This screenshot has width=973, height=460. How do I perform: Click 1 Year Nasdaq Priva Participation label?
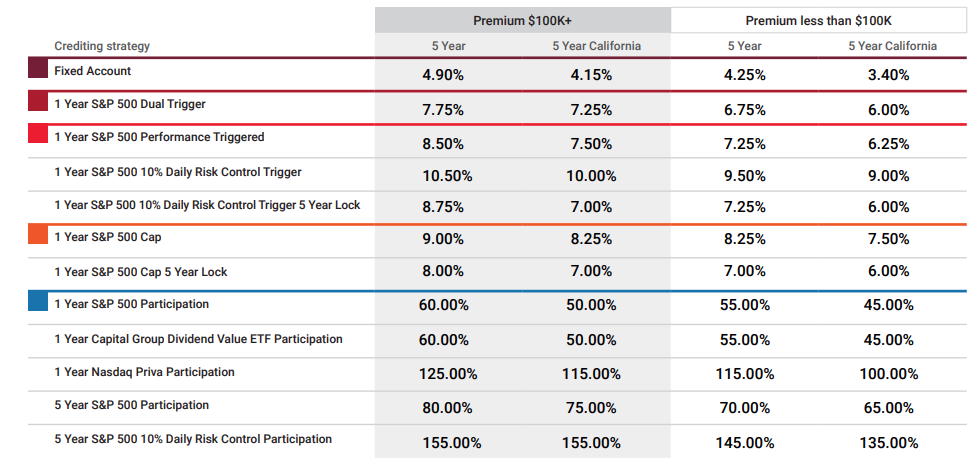[145, 372]
